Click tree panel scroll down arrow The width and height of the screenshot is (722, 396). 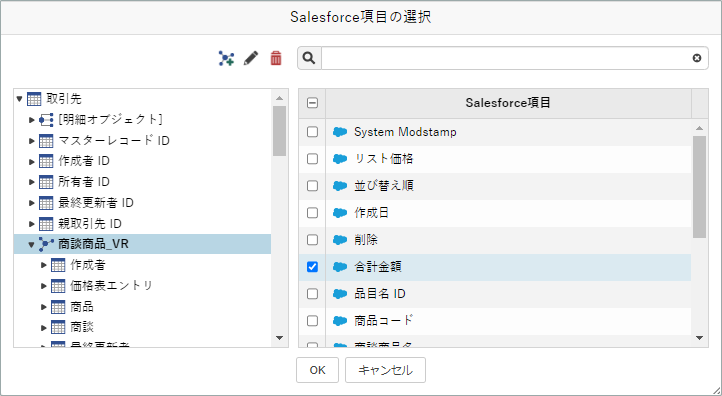pos(279,338)
